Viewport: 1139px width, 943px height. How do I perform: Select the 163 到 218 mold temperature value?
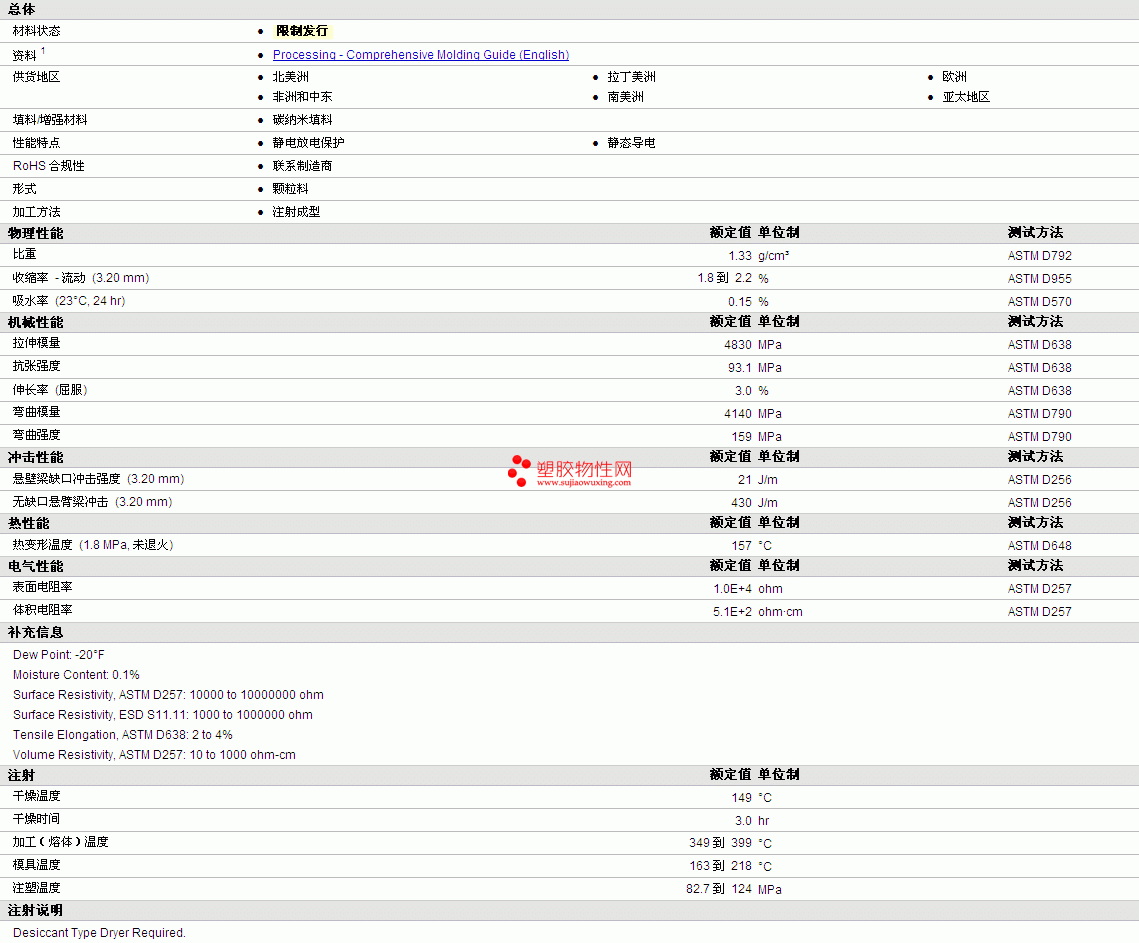pos(720,866)
